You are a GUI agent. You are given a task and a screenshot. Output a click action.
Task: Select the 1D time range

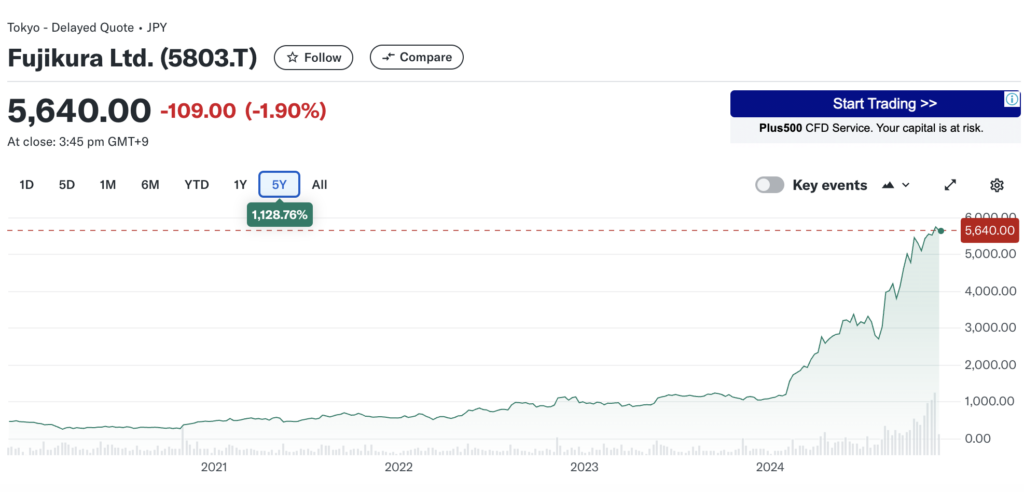[27, 185]
